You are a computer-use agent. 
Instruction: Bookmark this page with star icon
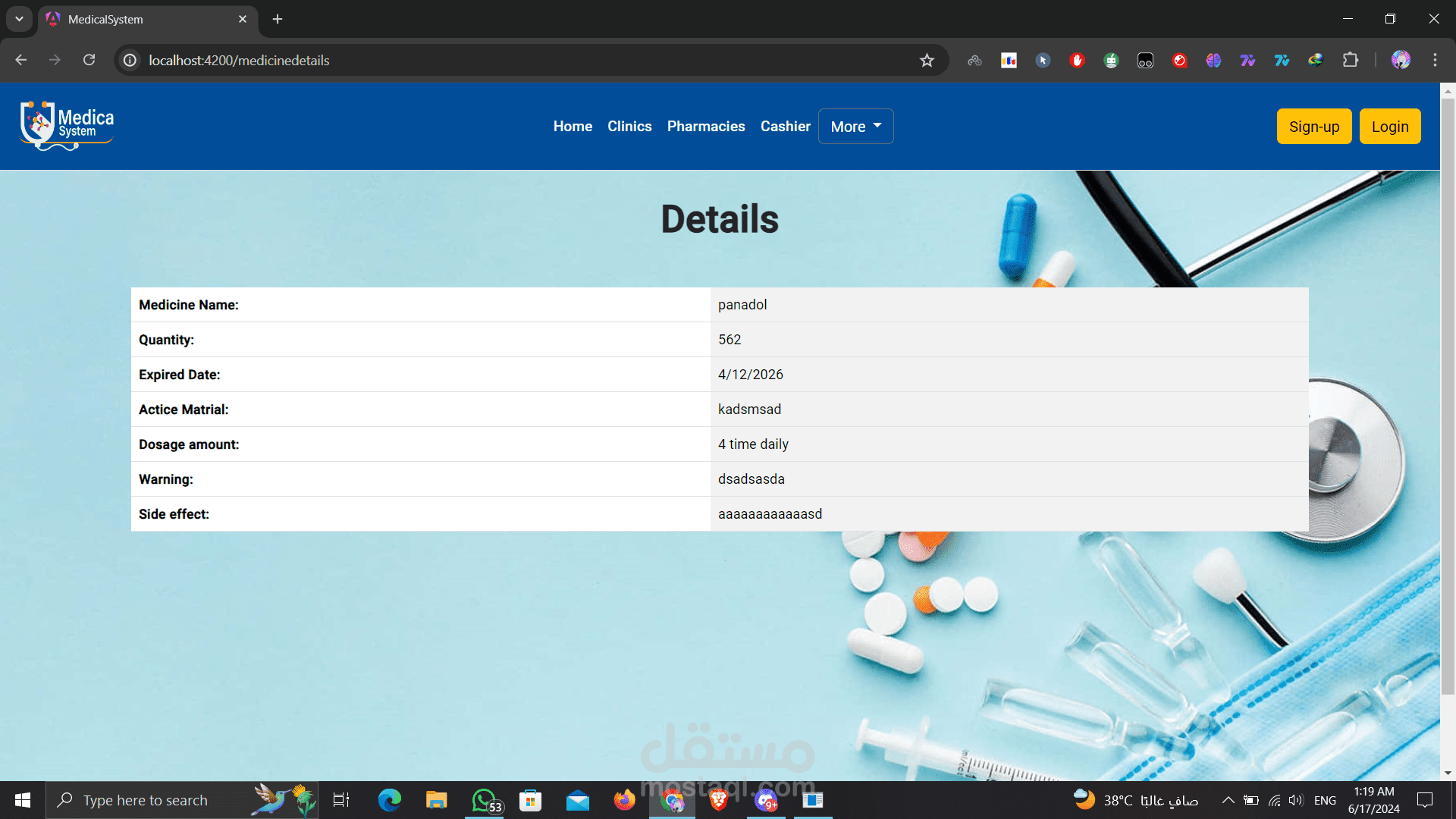(927, 61)
